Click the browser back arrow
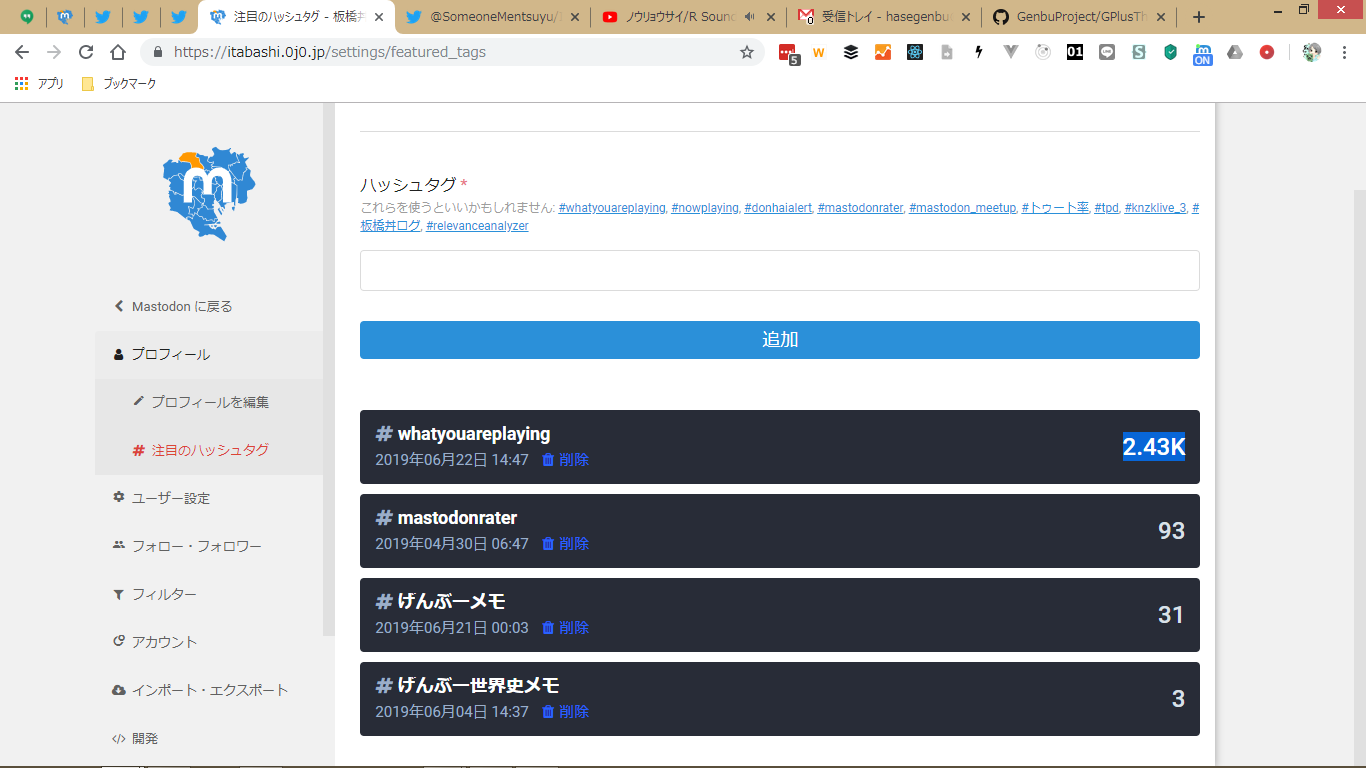This screenshot has height=768, width=1366. pos(22,52)
